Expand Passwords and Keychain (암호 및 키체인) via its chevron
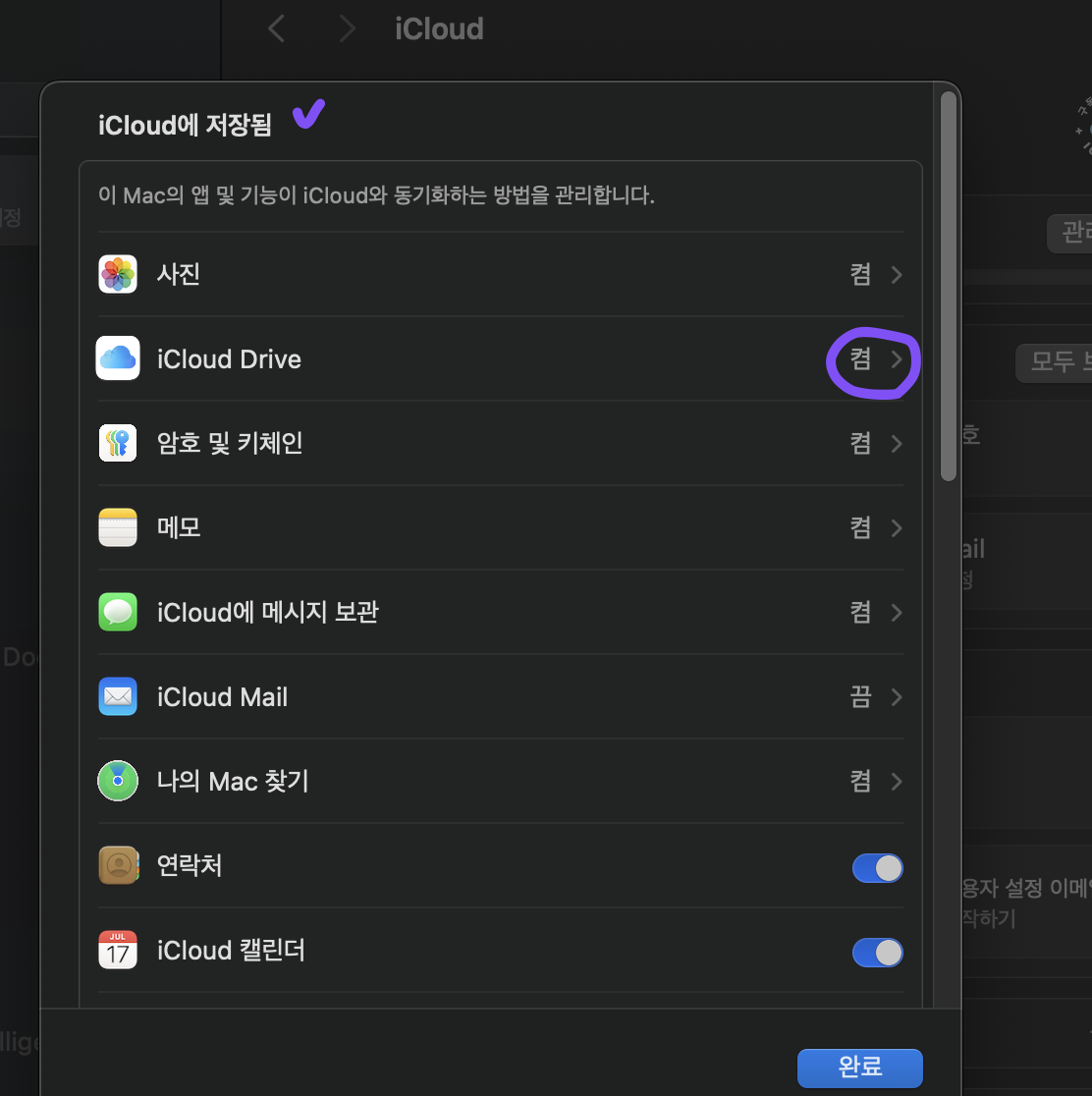1092x1096 pixels. click(x=897, y=444)
